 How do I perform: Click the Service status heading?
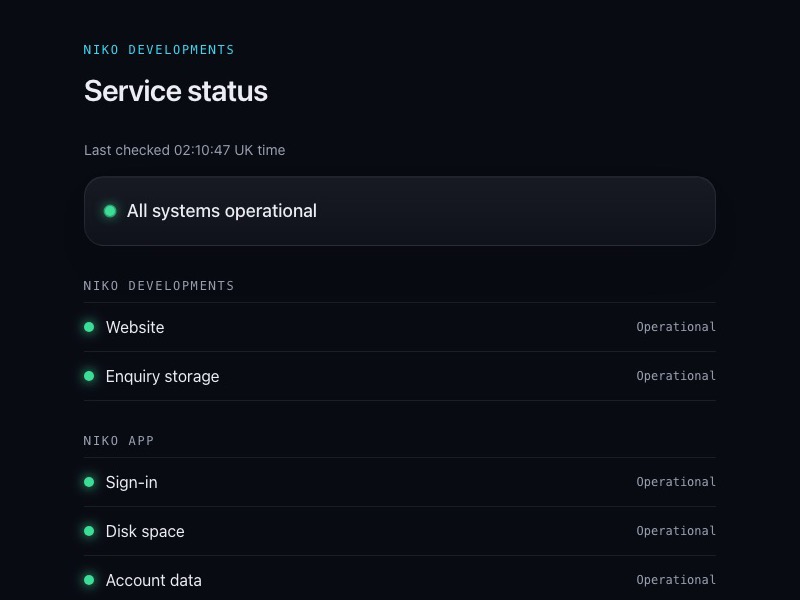point(176,91)
